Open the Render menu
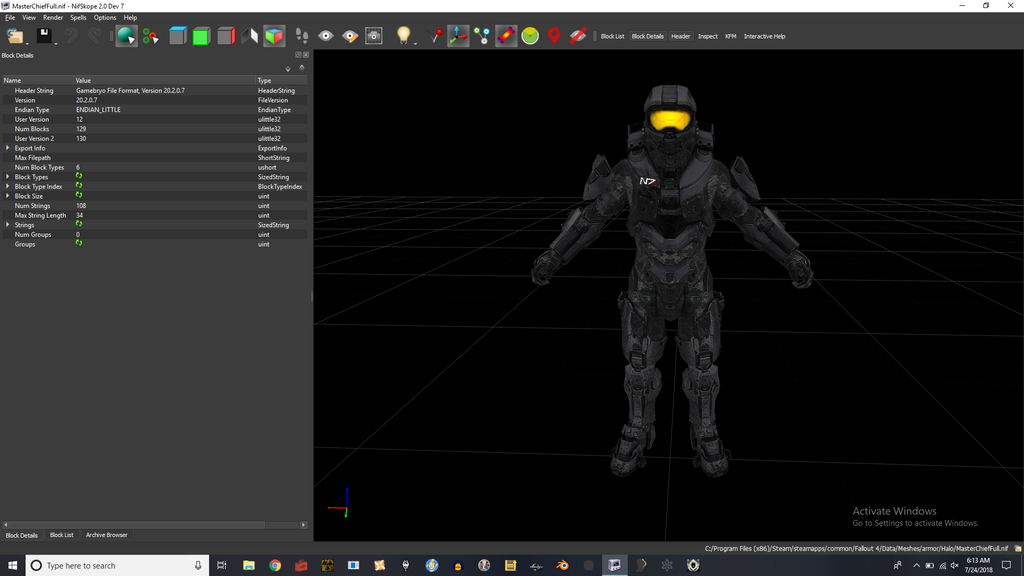The height and width of the screenshot is (576, 1024). (53, 18)
